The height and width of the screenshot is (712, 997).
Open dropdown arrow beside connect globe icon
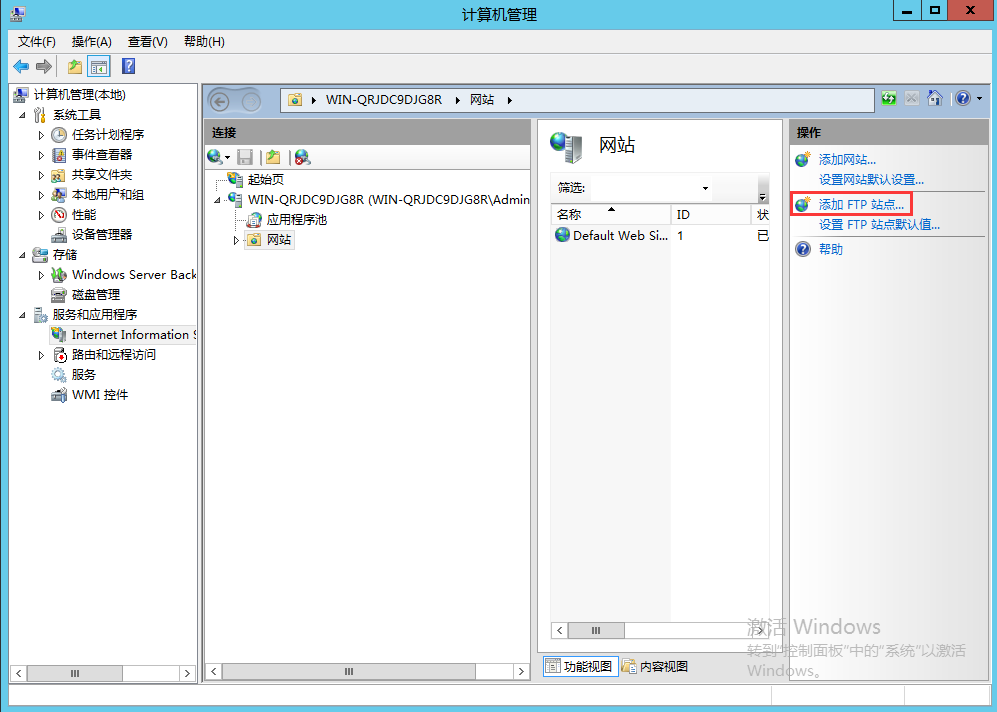[x=228, y=158]
